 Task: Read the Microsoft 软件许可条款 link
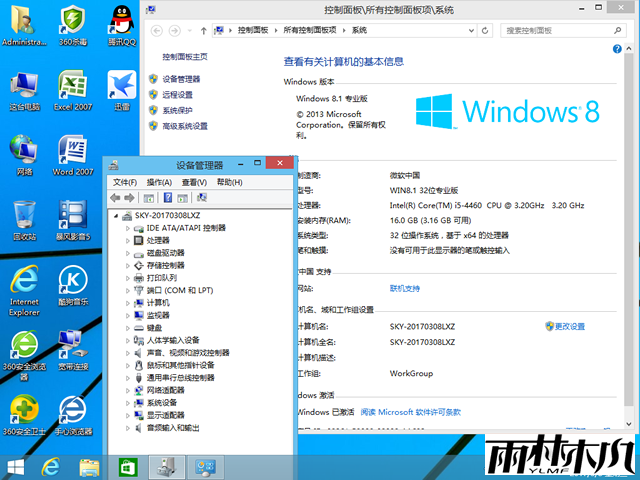pyautogui.click(x=411, y=412)
